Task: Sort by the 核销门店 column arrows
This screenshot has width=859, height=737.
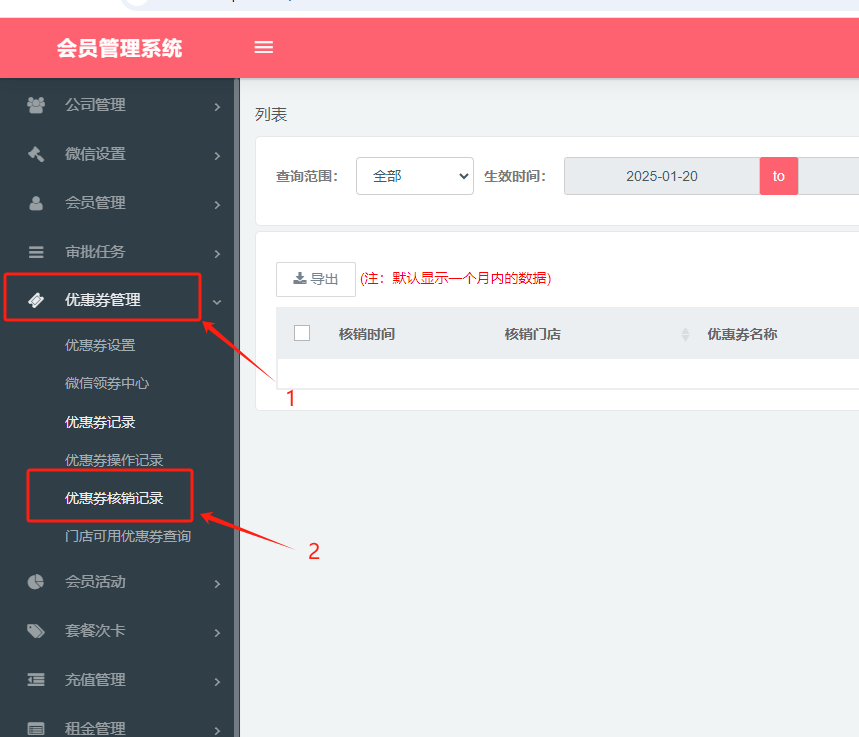Action: click(685, 334)
